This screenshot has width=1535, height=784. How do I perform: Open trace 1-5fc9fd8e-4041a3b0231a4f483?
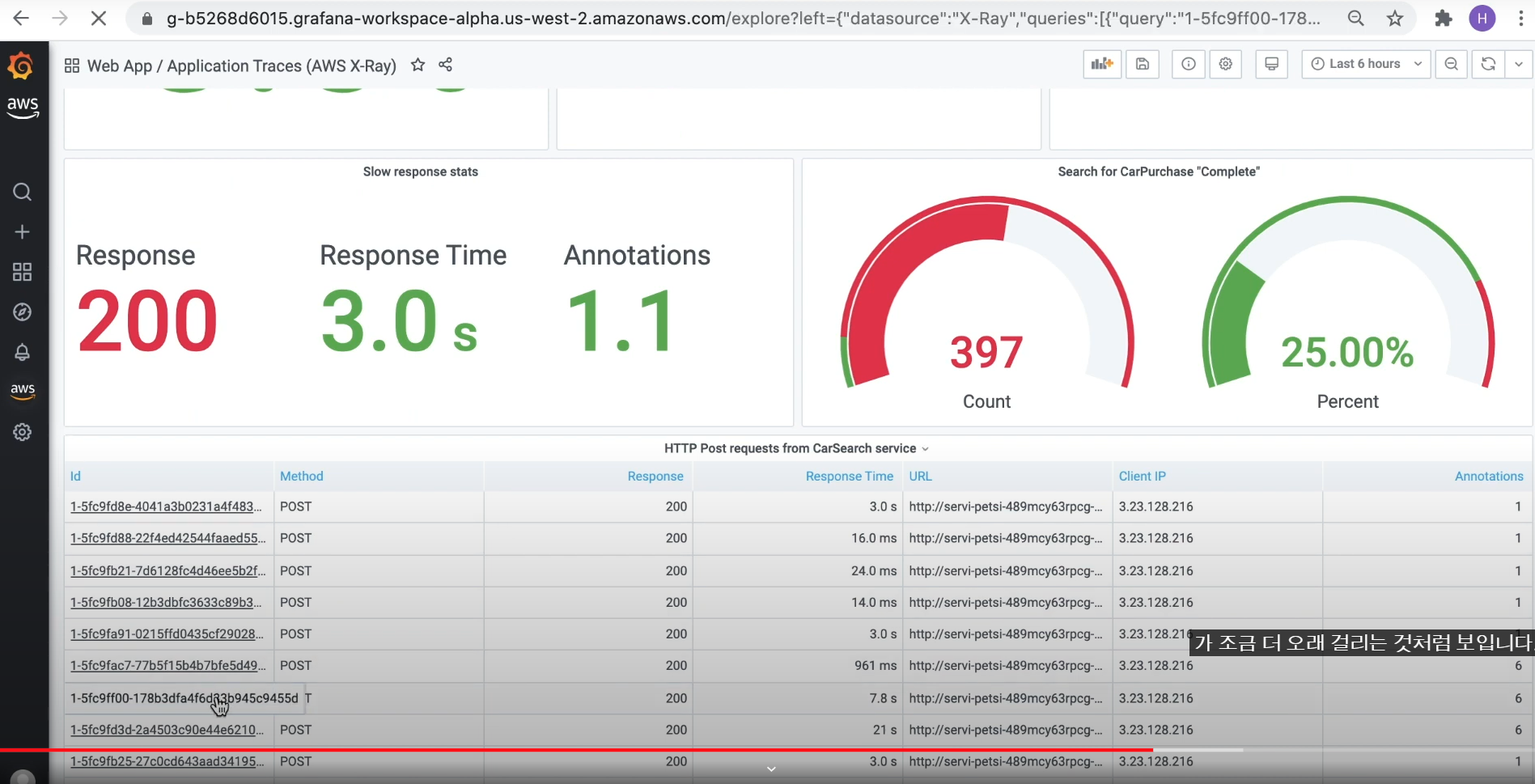[x=166, y=506]
